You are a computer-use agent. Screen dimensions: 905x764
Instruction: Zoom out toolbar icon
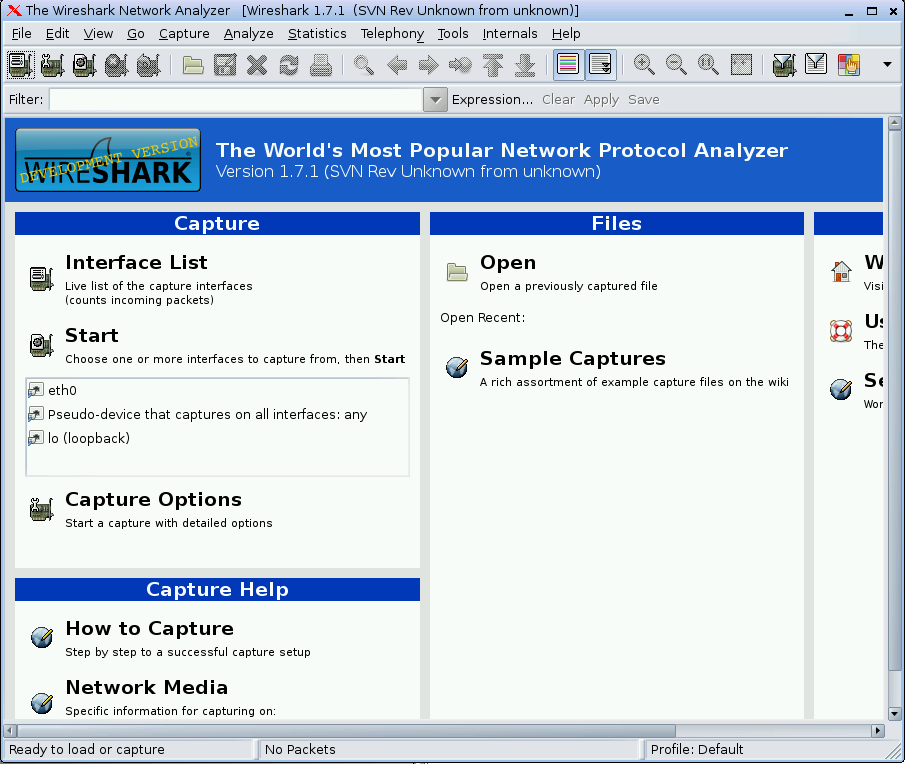pyautogui.click(x=676, y=65)
